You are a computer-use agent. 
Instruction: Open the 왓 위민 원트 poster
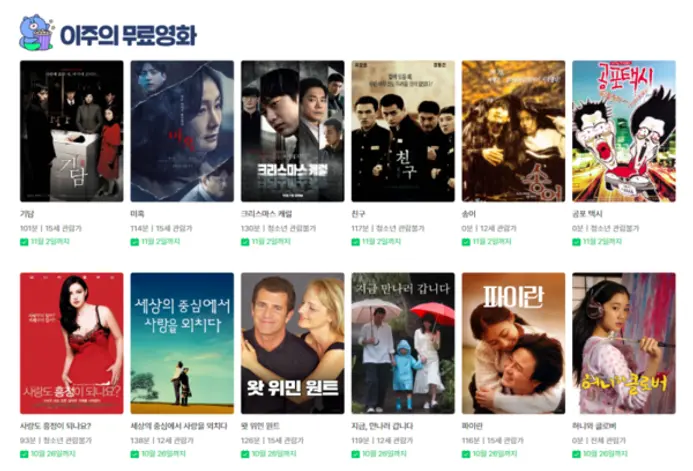293,343
